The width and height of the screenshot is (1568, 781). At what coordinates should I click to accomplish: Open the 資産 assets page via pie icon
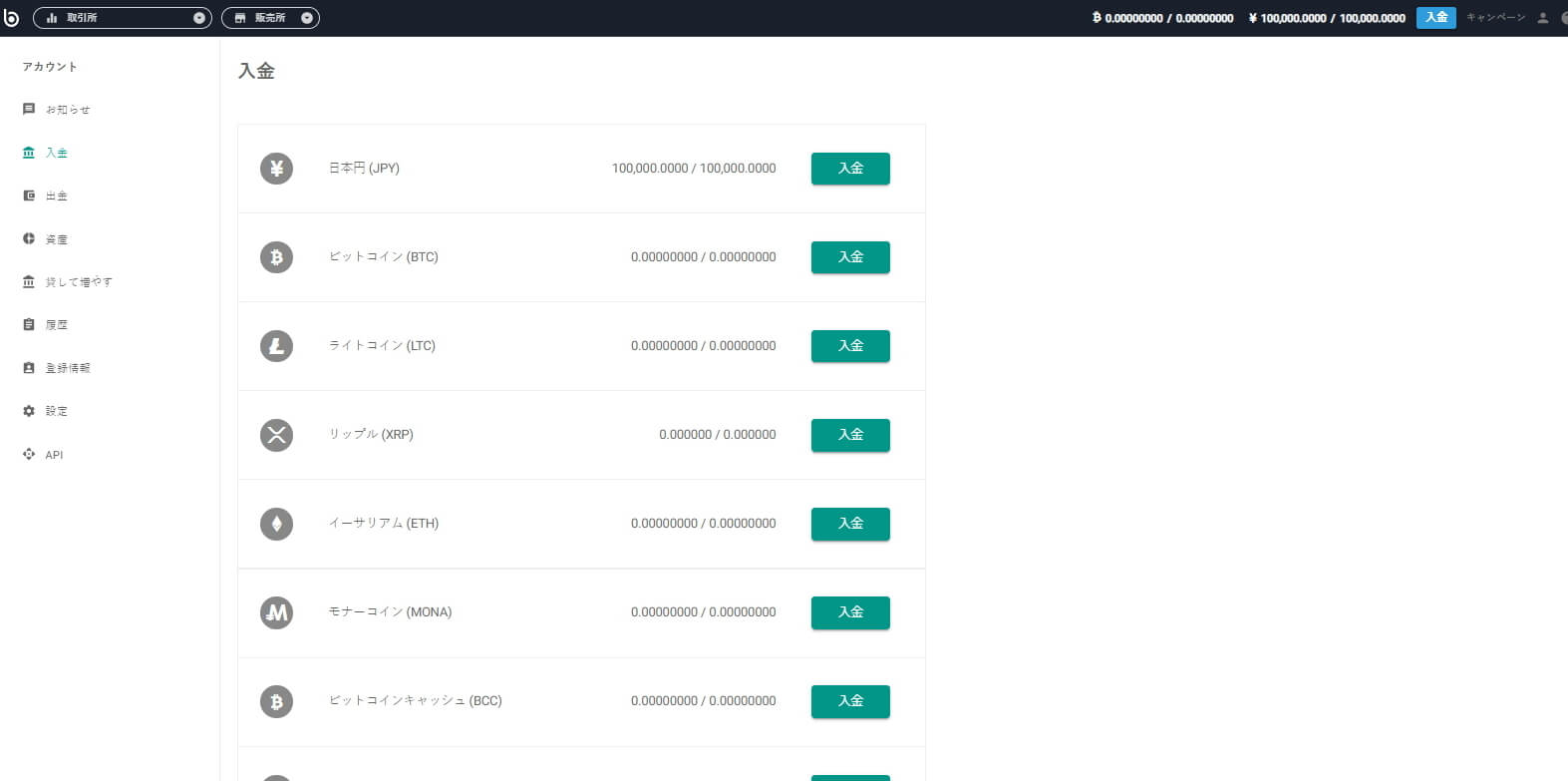coord(29,238)
